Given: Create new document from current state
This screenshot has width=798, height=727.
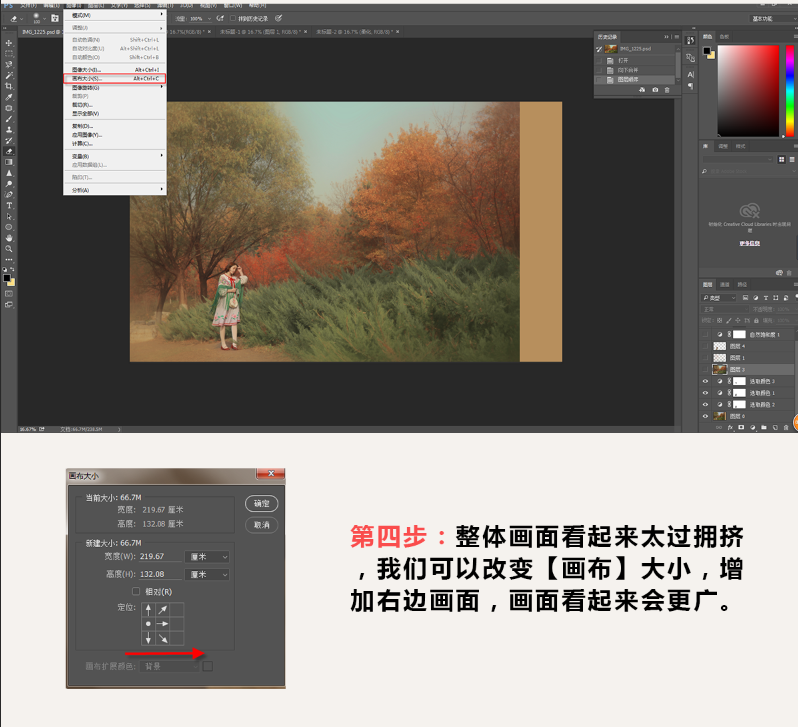Looking at the screenshot, I should 642,90.
